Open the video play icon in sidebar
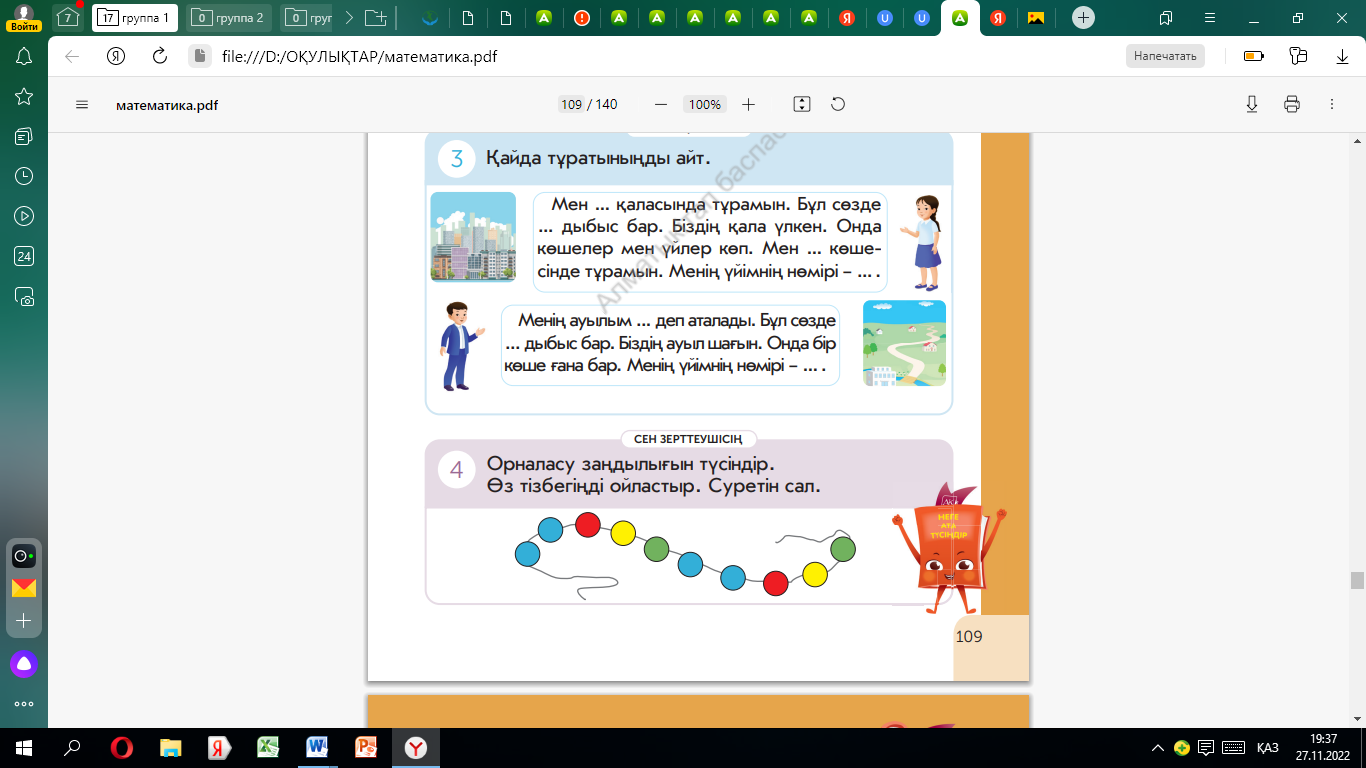 pos(24,216)
